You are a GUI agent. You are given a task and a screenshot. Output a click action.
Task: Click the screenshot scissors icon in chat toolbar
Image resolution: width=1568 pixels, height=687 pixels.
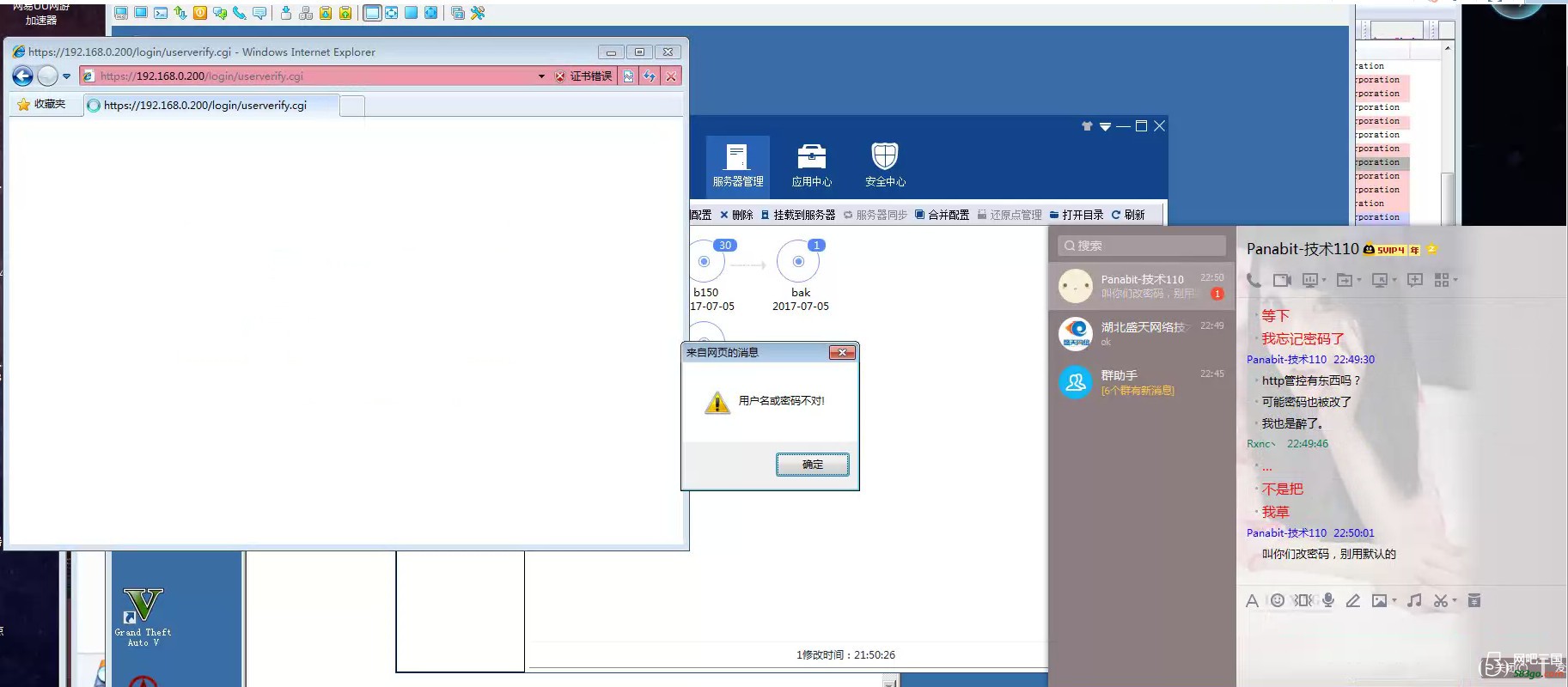(x=1441, y=600)
